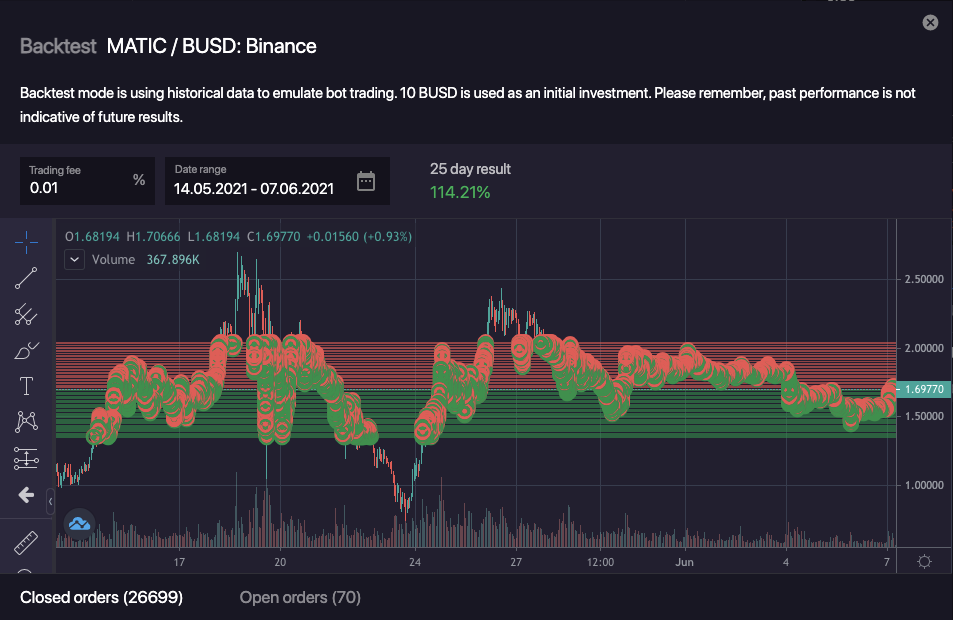
Task: Select the crosshair cursor tool
Action: (x=27, y=242)
